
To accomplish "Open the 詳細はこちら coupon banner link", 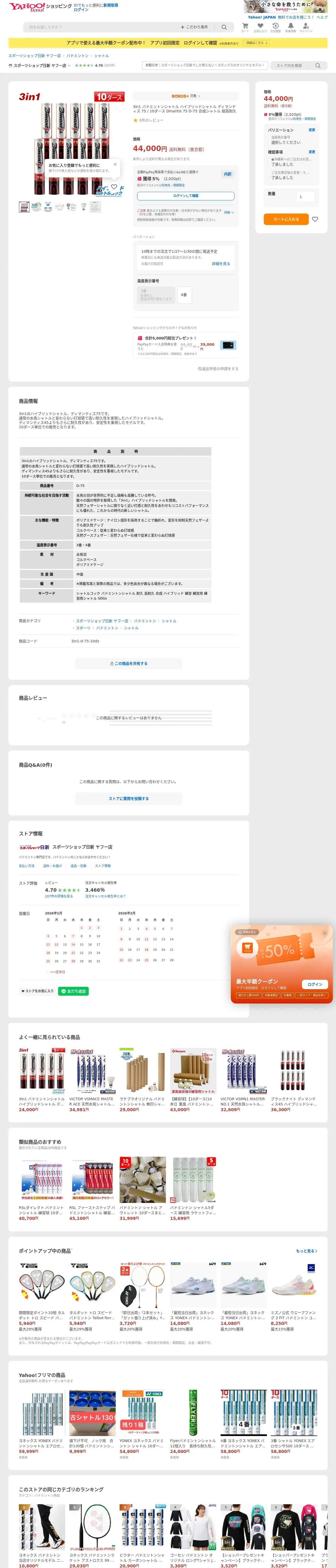I will [x=256, y=43].
